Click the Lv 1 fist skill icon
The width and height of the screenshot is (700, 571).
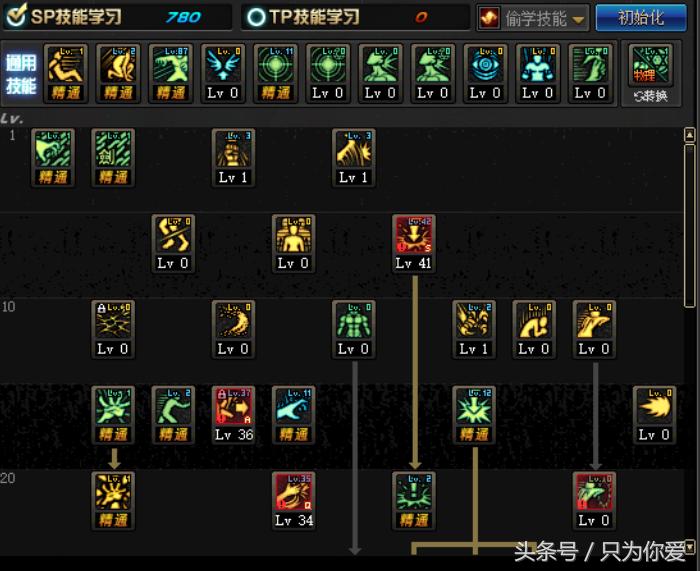pyautogui.click(x=233, y=158)
